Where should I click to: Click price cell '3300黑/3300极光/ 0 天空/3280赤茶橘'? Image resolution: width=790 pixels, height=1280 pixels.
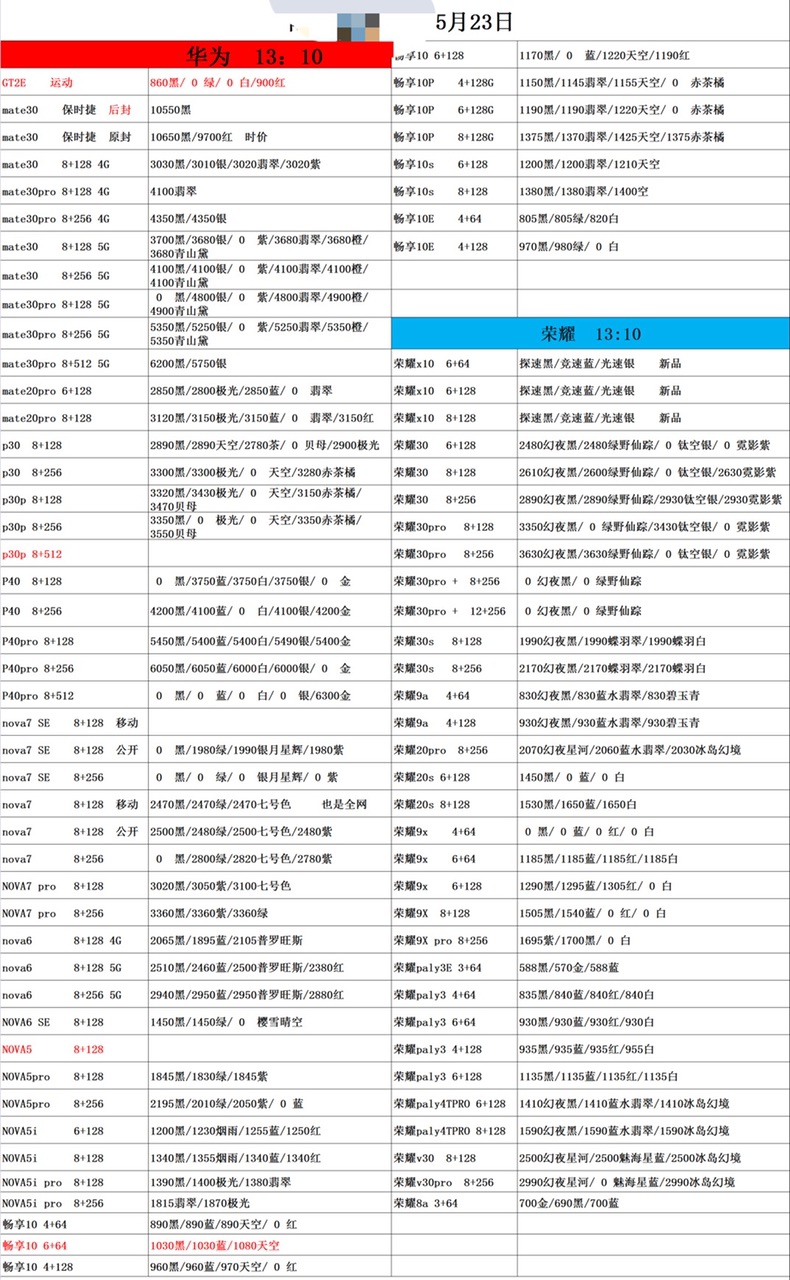(269, 472)
